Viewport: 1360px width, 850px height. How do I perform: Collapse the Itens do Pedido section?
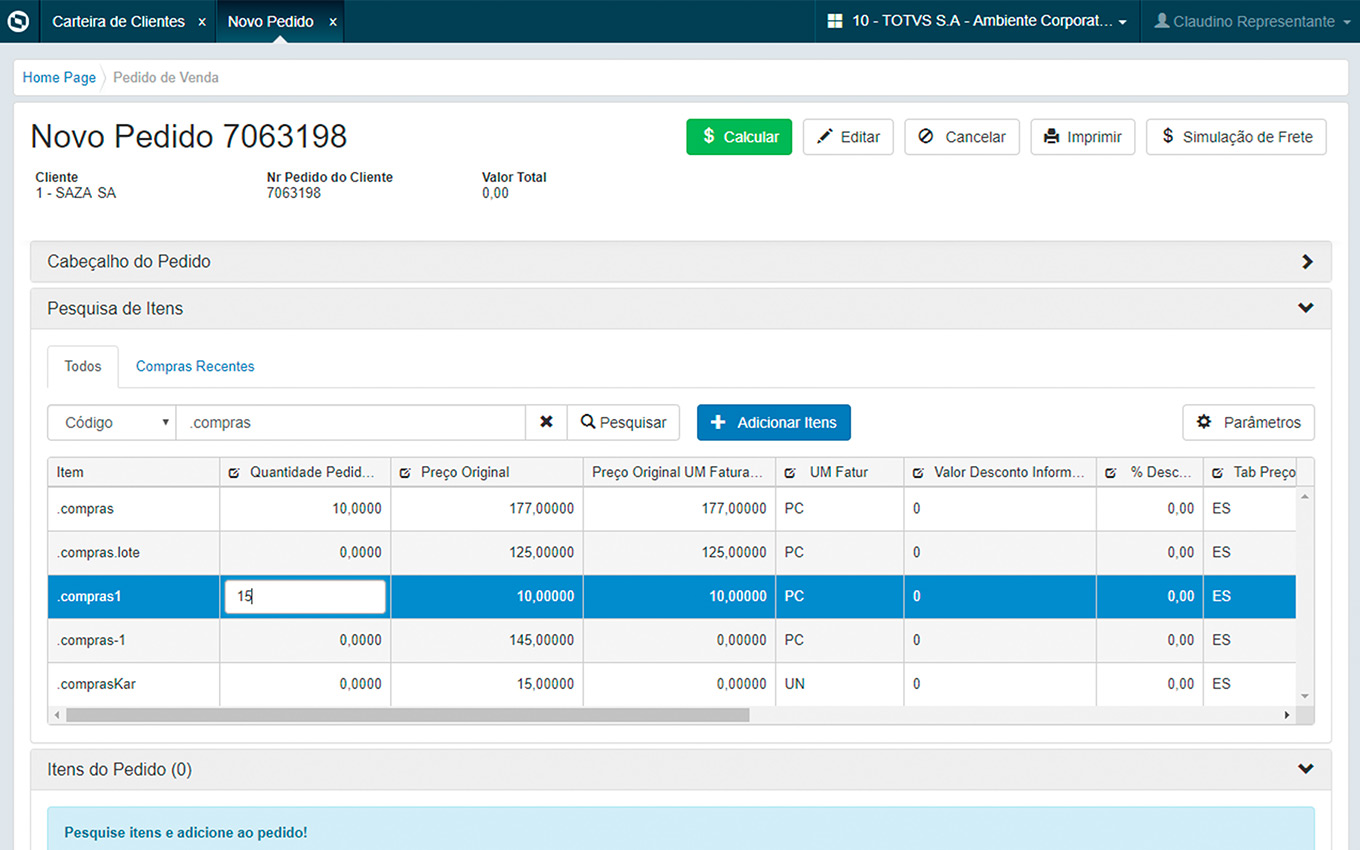pos(1305,770)
